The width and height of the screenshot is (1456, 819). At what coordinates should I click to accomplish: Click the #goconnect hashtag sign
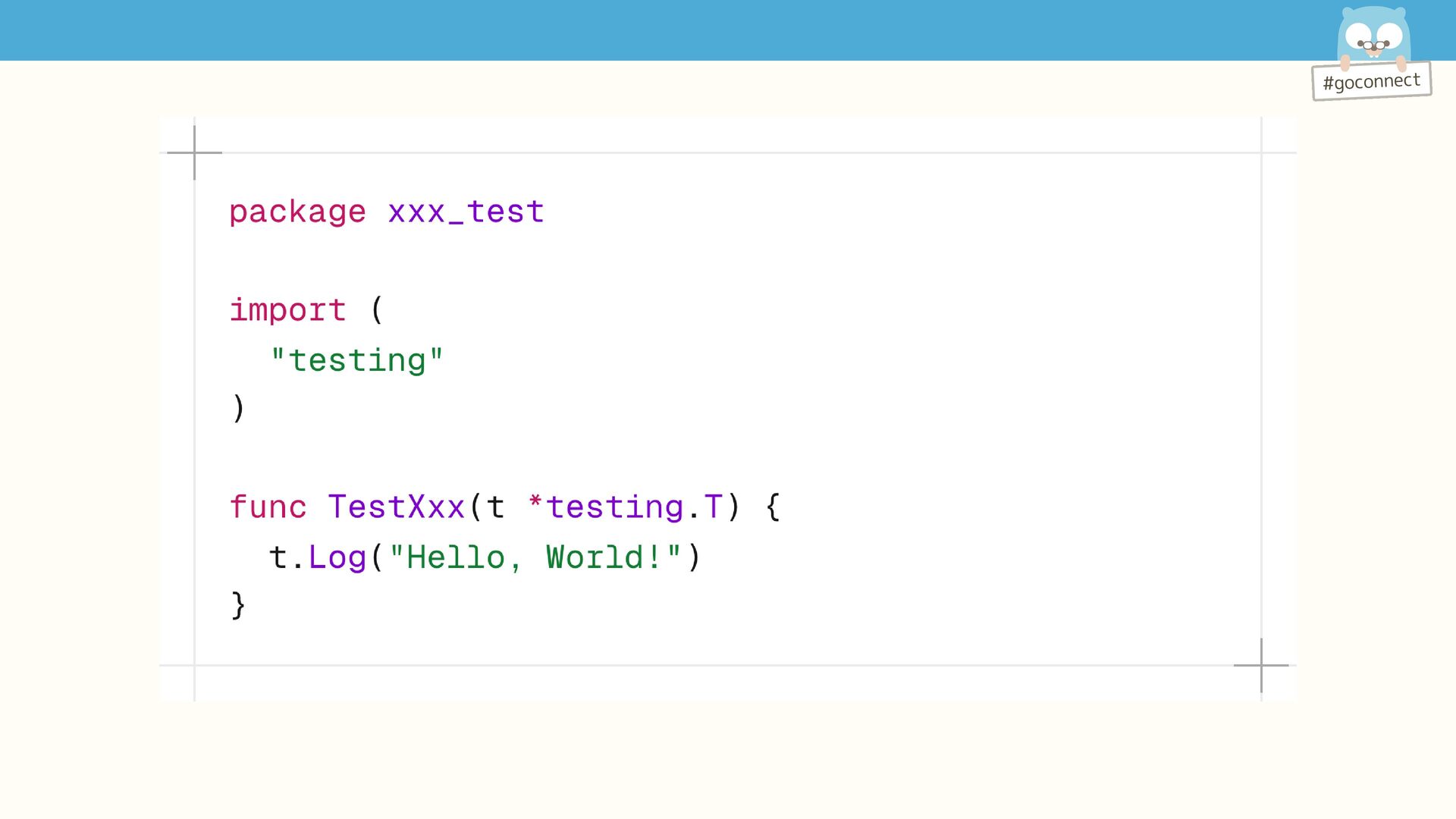tap(1371, 81)
